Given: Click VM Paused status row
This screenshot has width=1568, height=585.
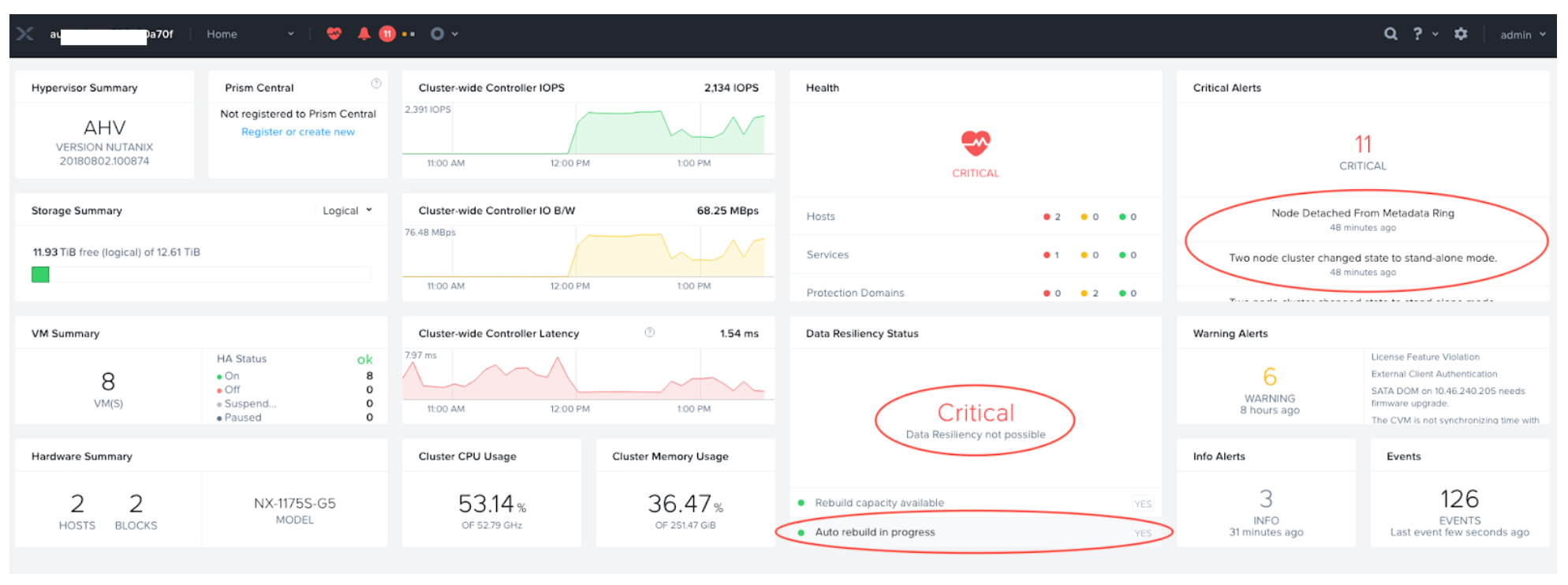Looking at the screenshot, I should pyautogui.click(x=294, y=417).
